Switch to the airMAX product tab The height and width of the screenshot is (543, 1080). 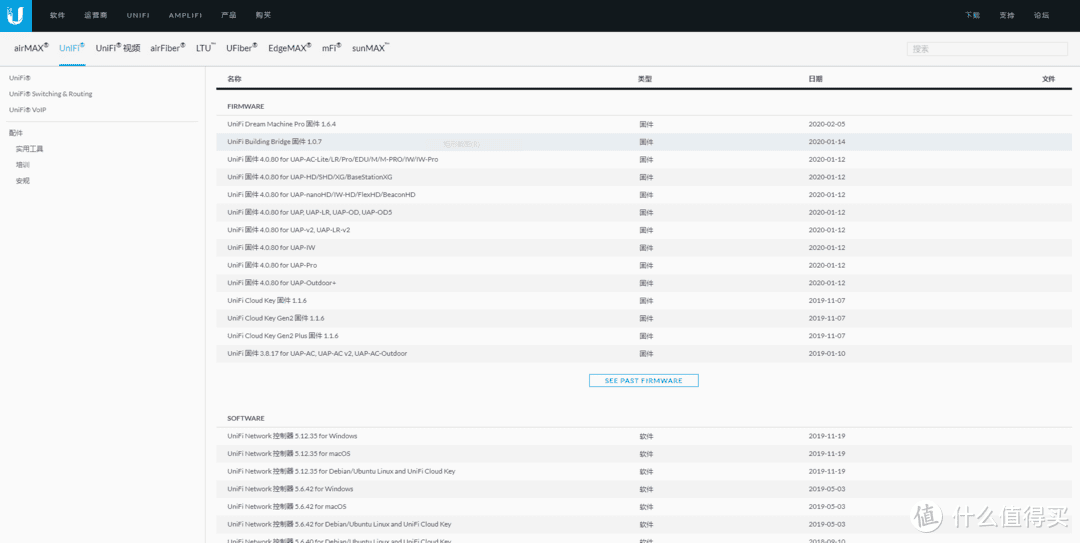coord(31,48)
